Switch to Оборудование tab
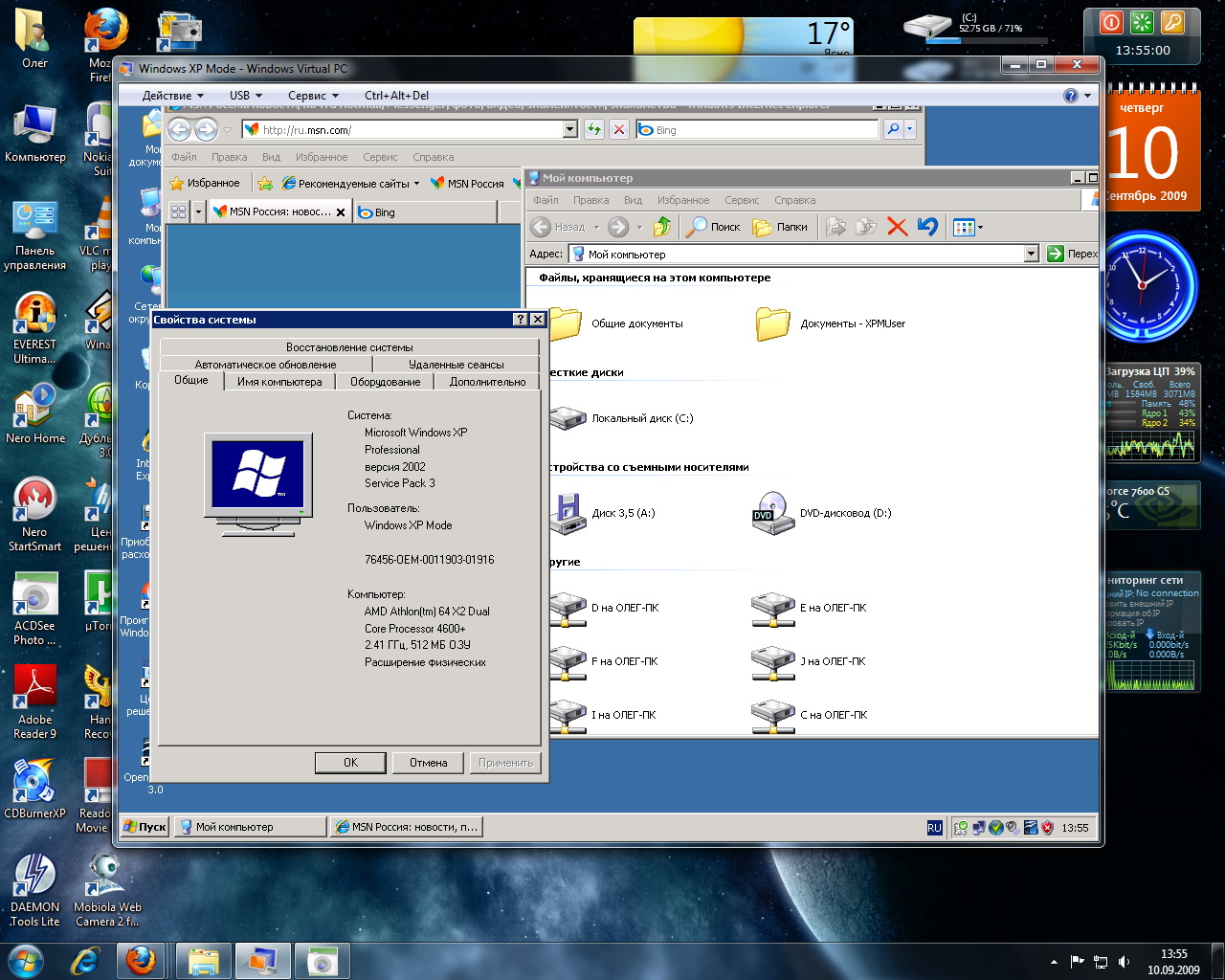Viewport: 1225px width, 980px height. point(385,382)
